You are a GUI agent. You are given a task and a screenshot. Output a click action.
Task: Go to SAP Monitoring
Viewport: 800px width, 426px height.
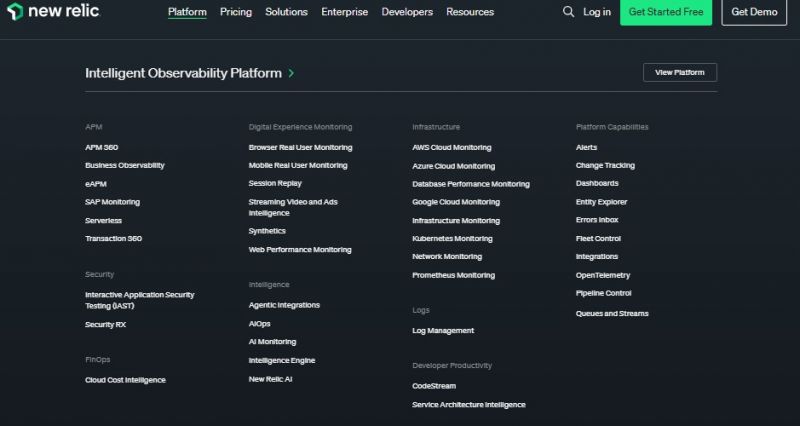(112, 202)
